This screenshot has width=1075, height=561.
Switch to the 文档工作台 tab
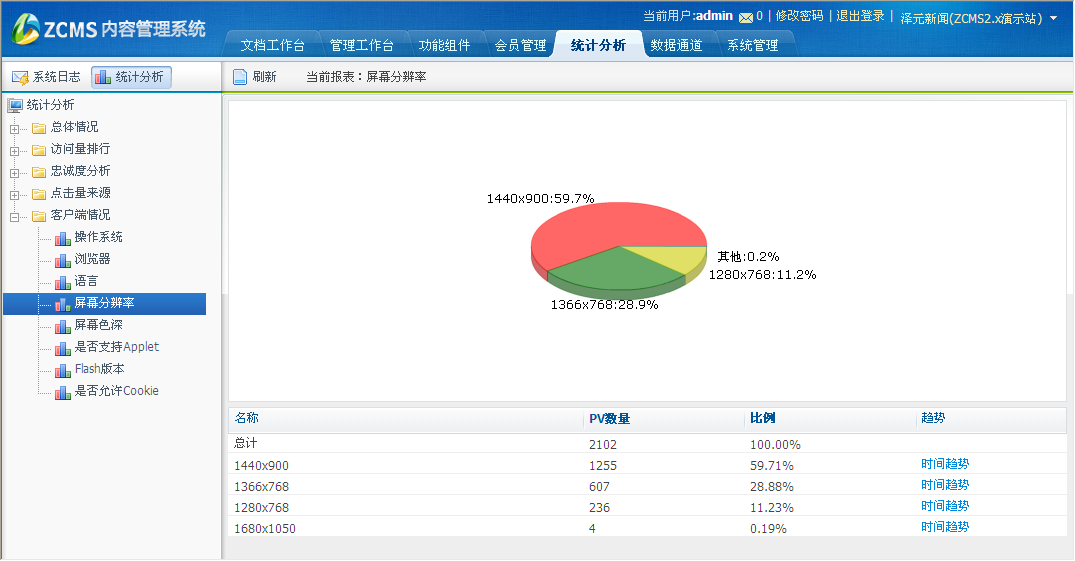(274, 45)
